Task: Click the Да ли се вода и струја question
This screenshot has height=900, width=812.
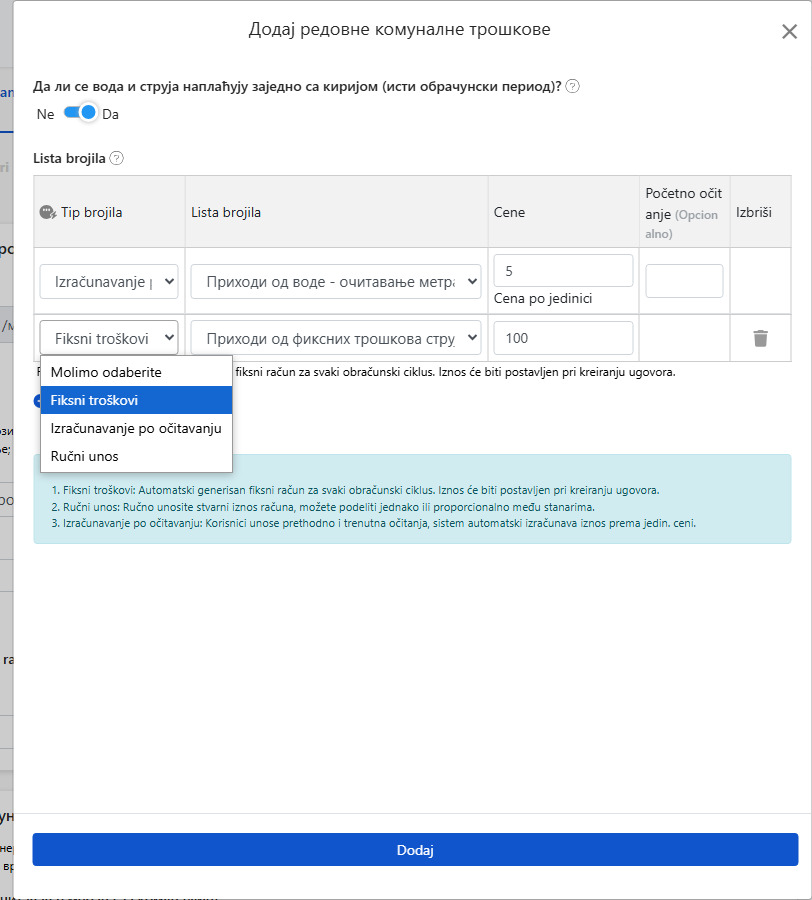Action: (x=297, y=86)
